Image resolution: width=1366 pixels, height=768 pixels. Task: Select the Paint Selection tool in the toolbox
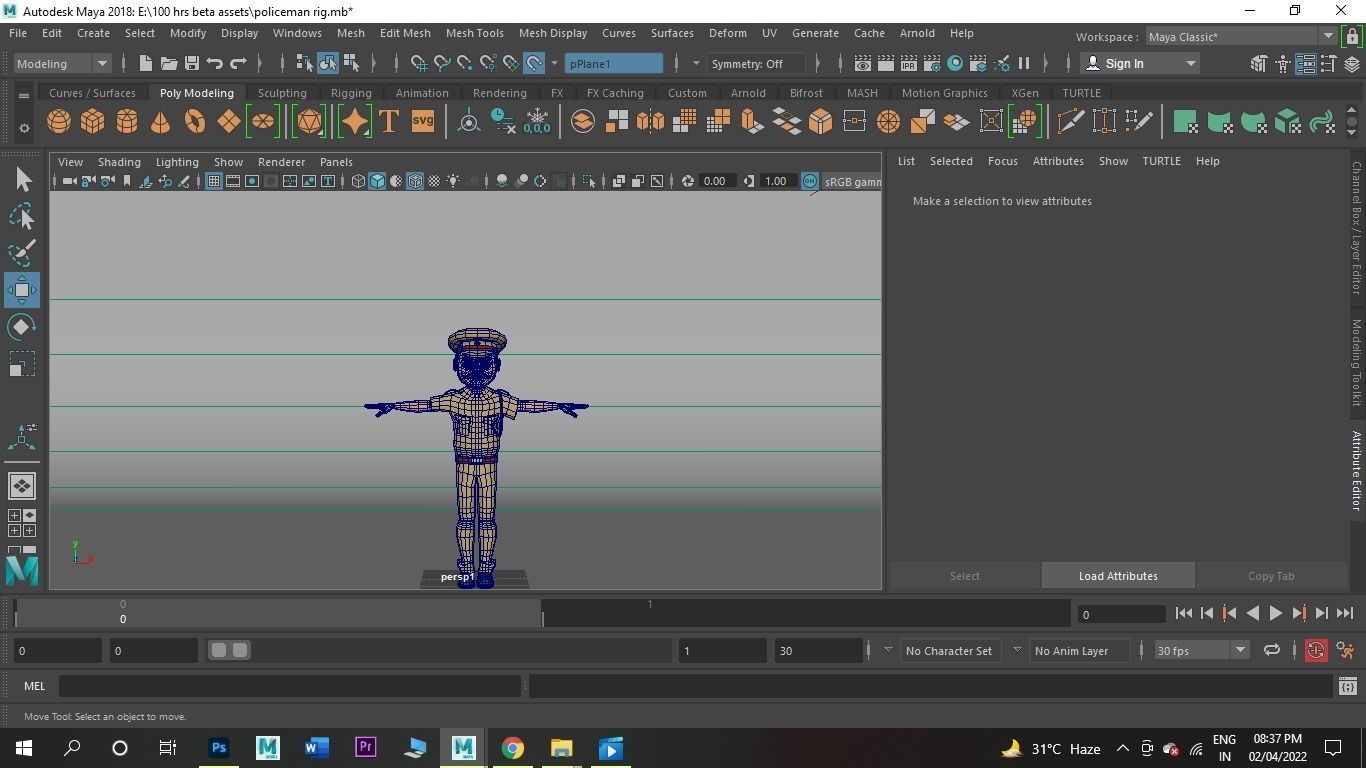22,253
